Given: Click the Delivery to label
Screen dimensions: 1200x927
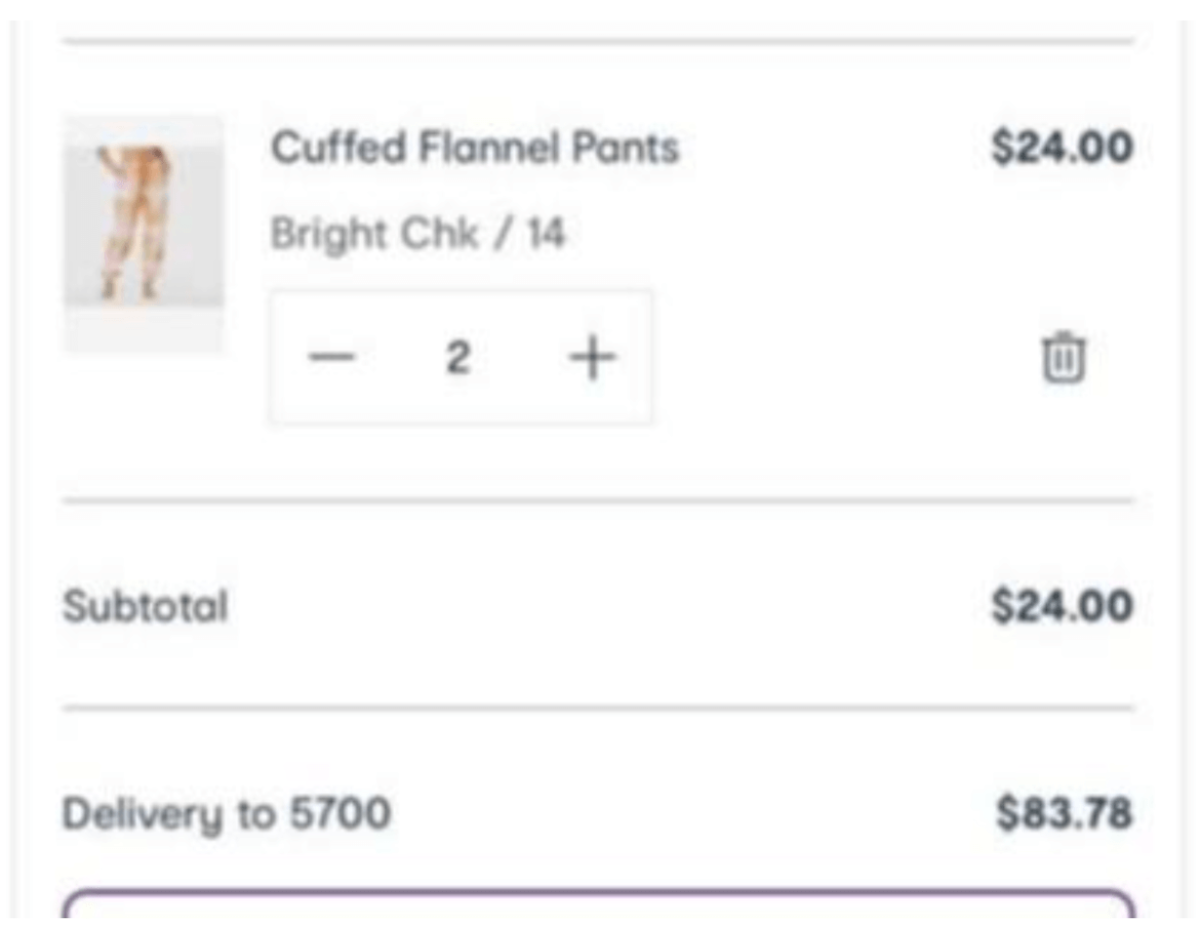Looking at the screenshot, I should (x=169, y=814).
